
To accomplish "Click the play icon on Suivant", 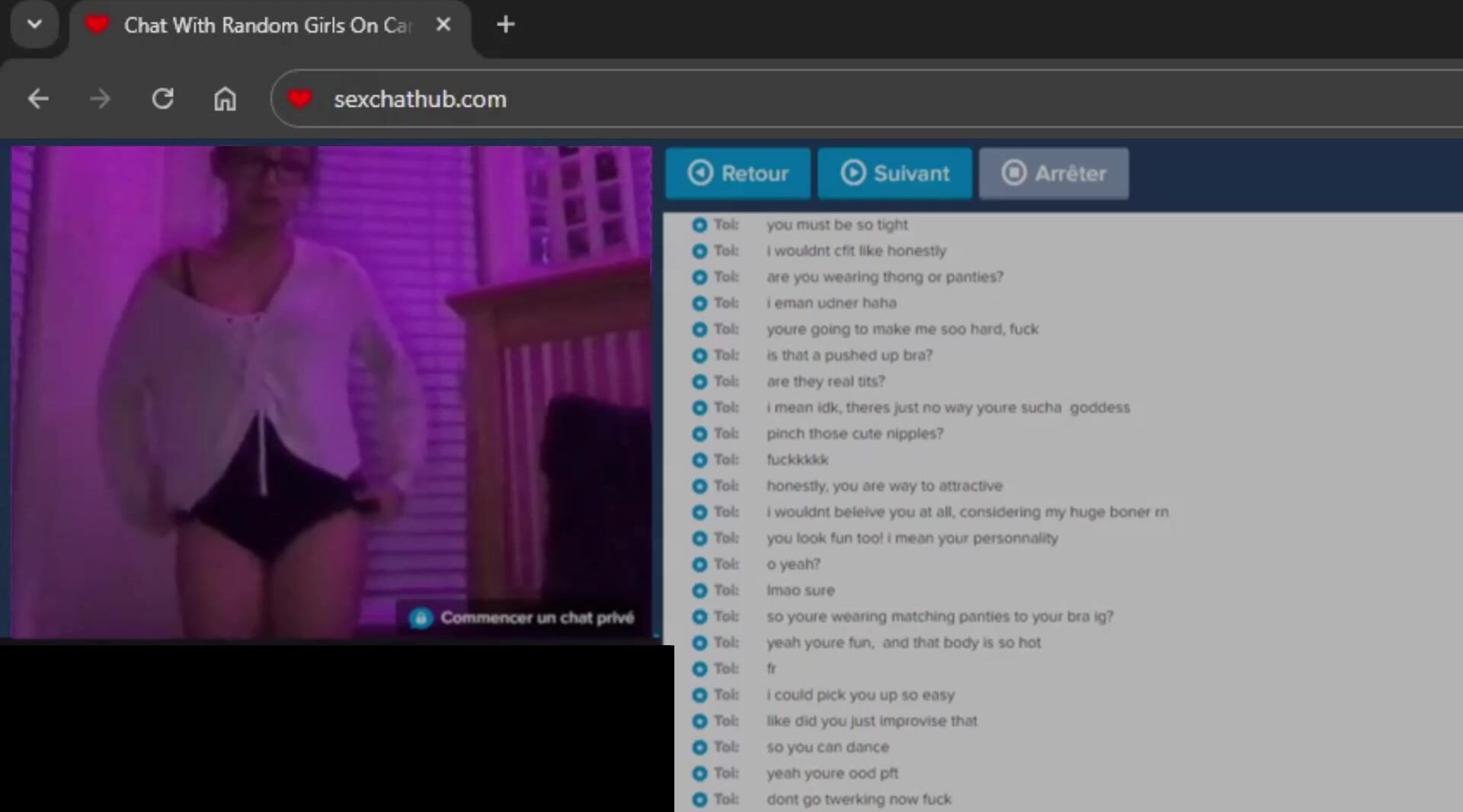I will pyautogui.click(x=853, y=173).
